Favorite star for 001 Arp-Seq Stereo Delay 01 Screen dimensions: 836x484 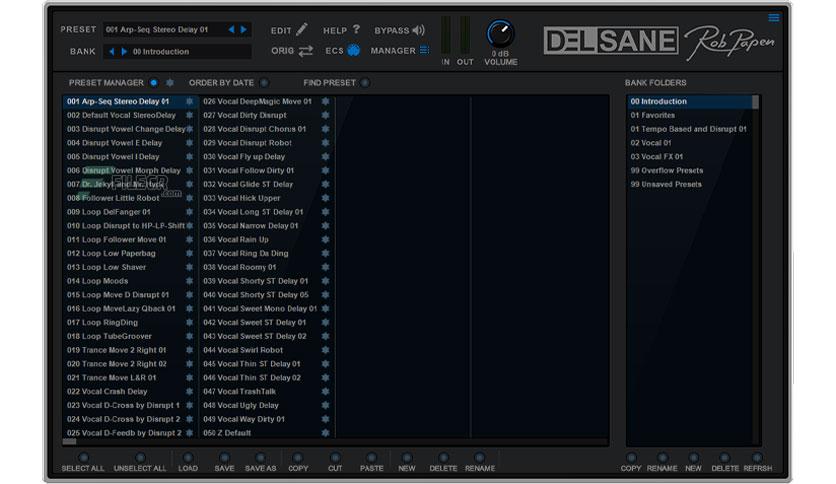click(x=189, y=101)
